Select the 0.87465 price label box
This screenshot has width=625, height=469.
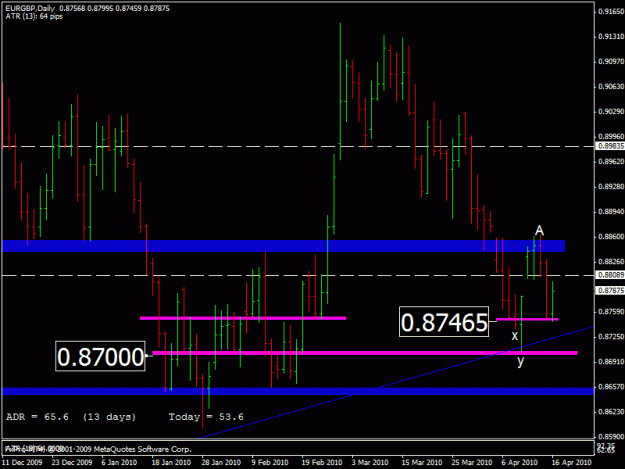(444, 322)
